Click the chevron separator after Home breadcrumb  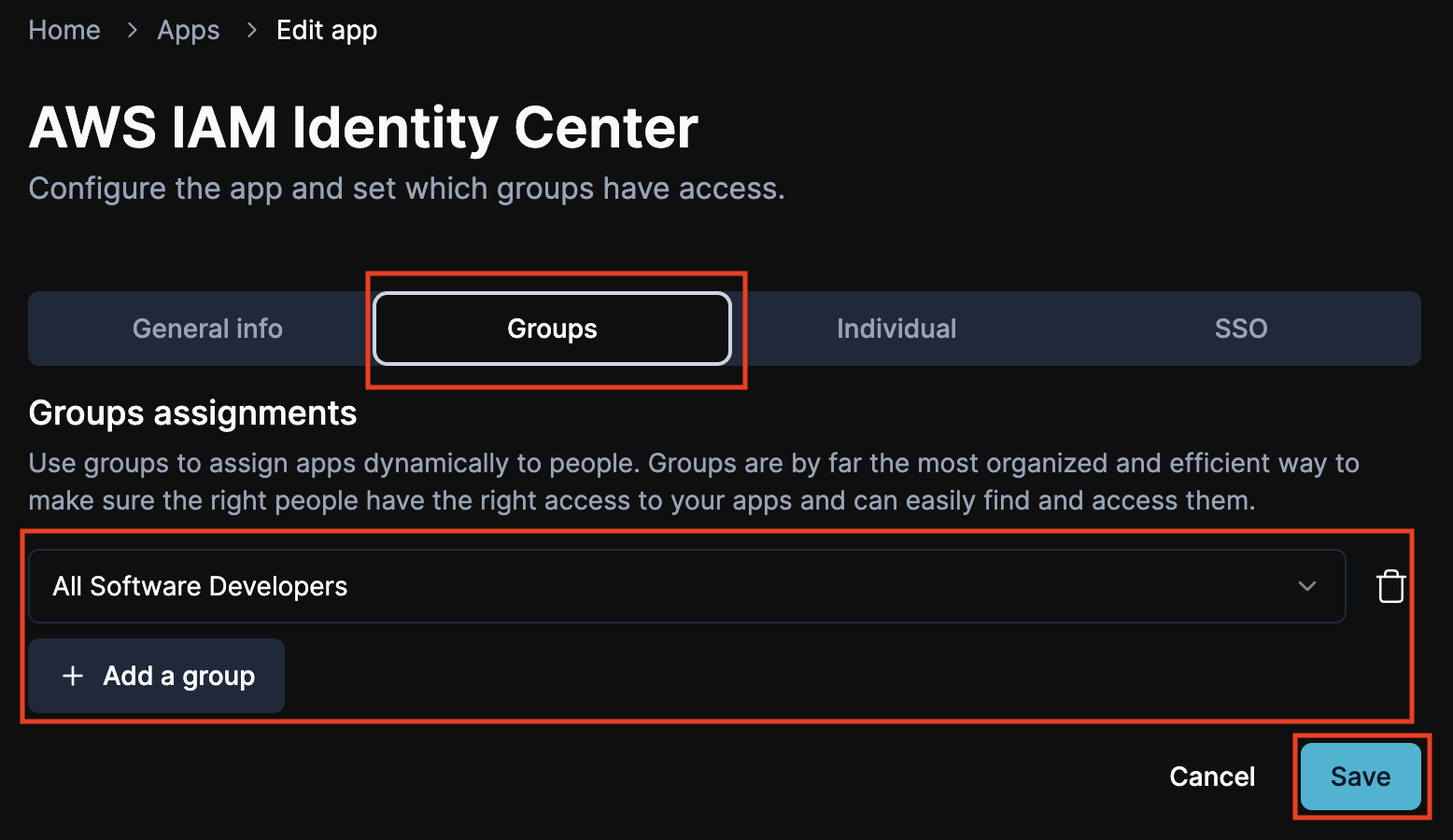pos(131,30)
